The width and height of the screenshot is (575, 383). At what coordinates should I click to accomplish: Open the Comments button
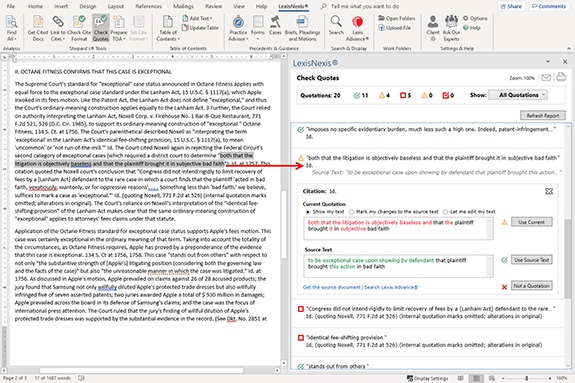tap(549, 6)
